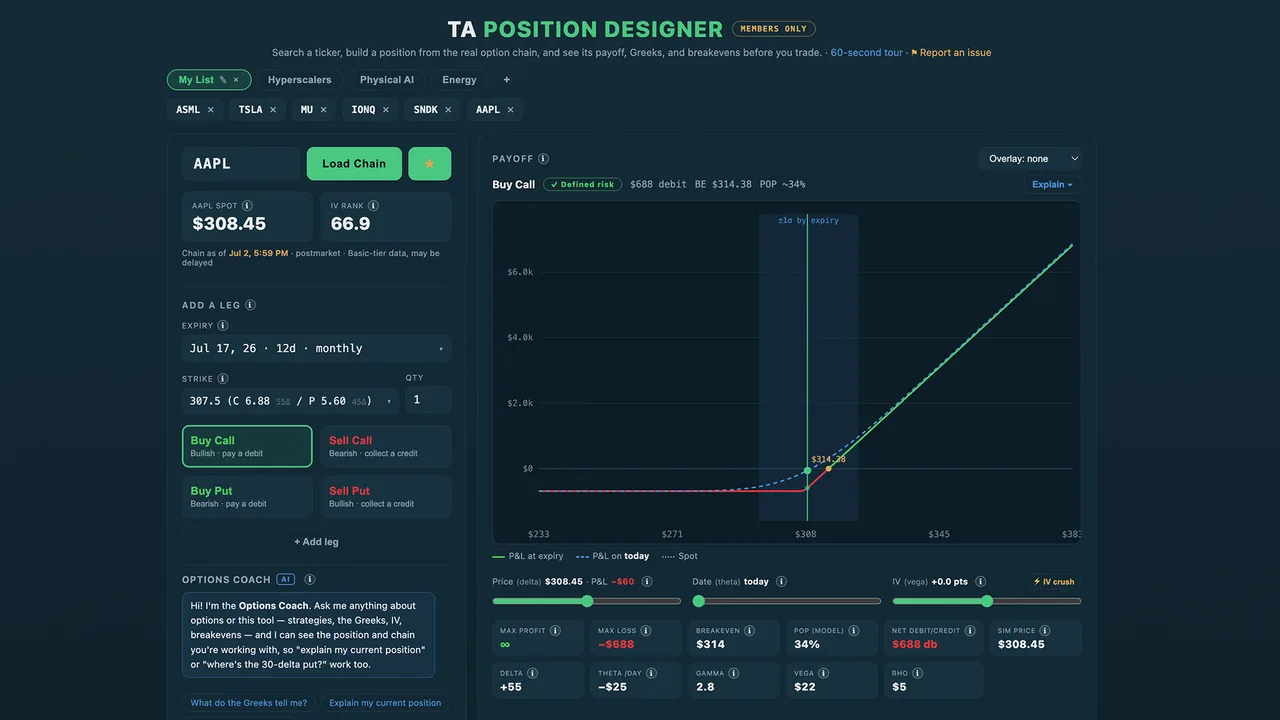Close the My List tab with its x
This screenshot has width=1280, height=720.
(x=236, y=80)
